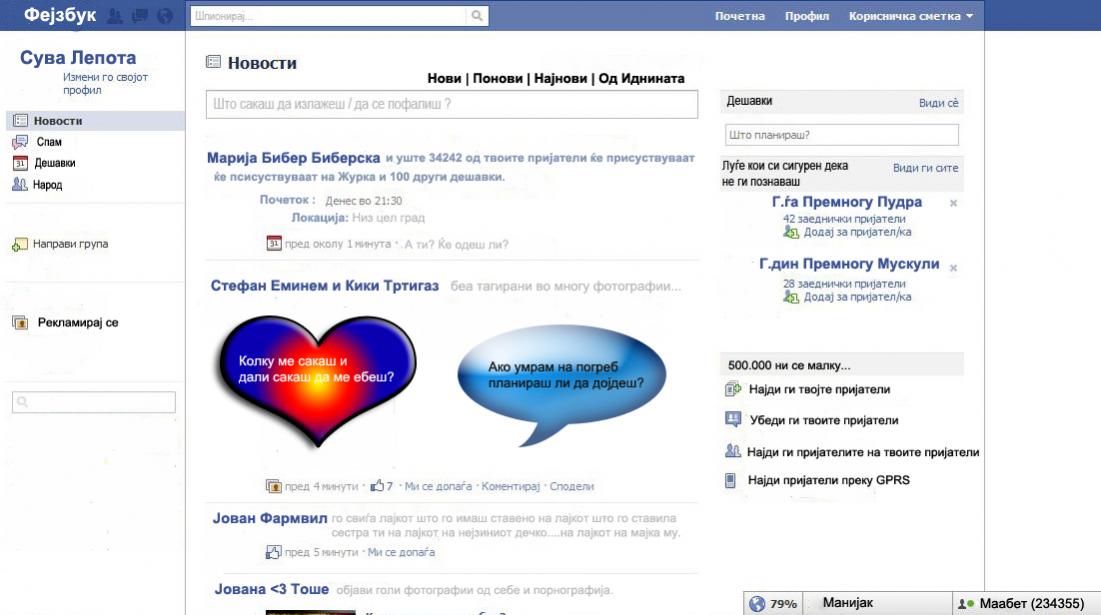Dismiss the Г.дин Премногу Мускули suggestion
The width and height of the screenshot is (1101, 615).
tap(954, 267)
